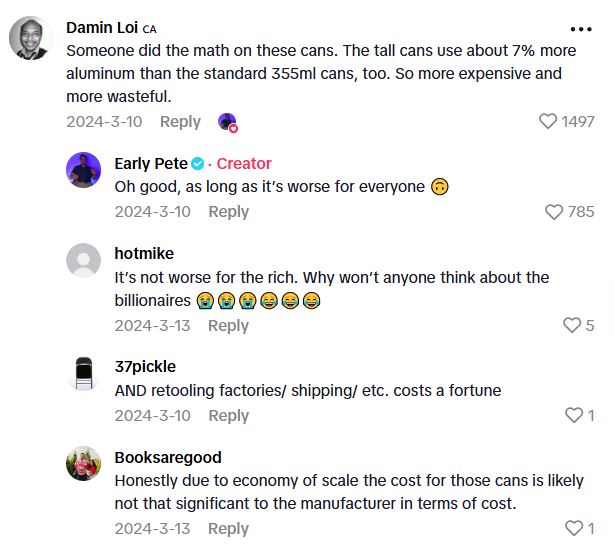
Task: Click the heart on 37pickle's comment
Action: pos(574,415)
